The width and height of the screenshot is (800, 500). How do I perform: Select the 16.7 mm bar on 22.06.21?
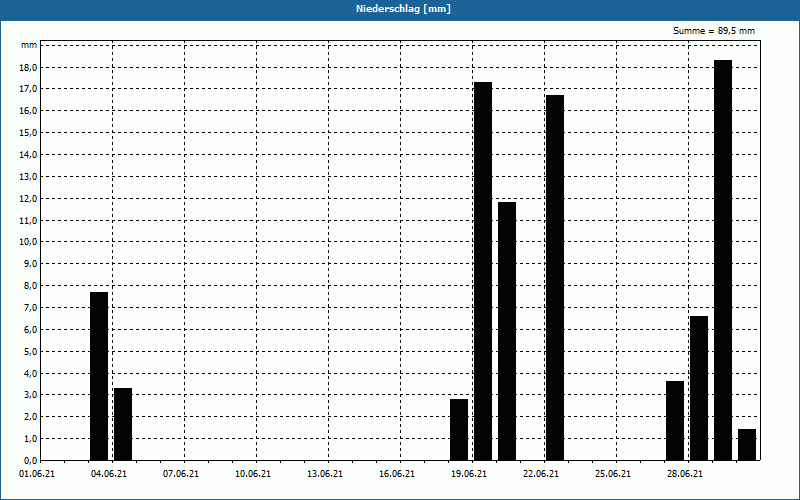[555, 278]
